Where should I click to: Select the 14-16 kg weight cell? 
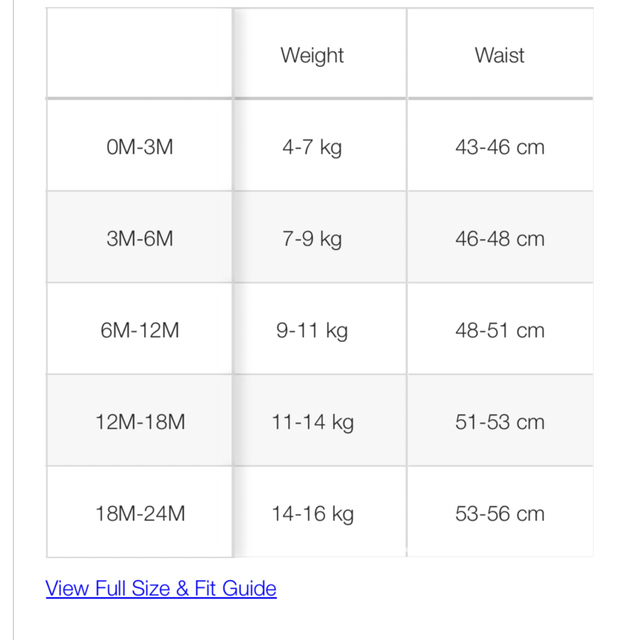pos(320,512)
